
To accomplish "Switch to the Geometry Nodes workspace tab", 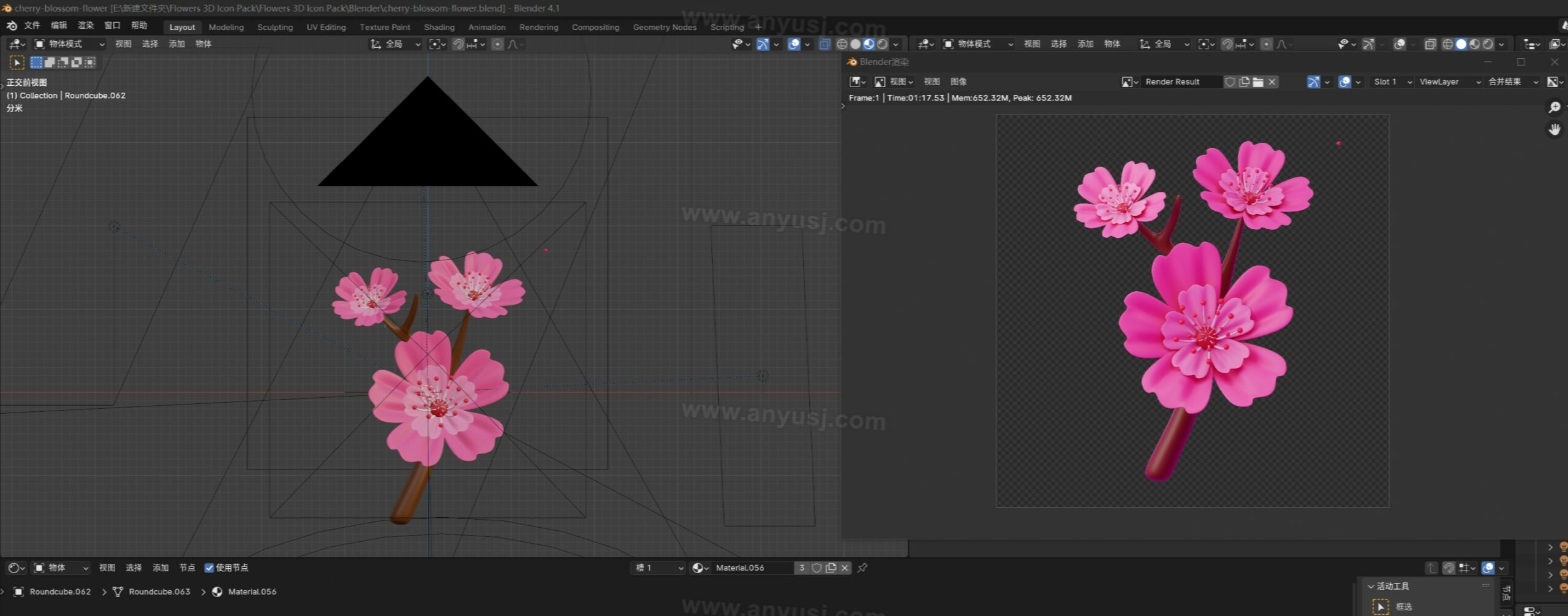I will [665, 28].
